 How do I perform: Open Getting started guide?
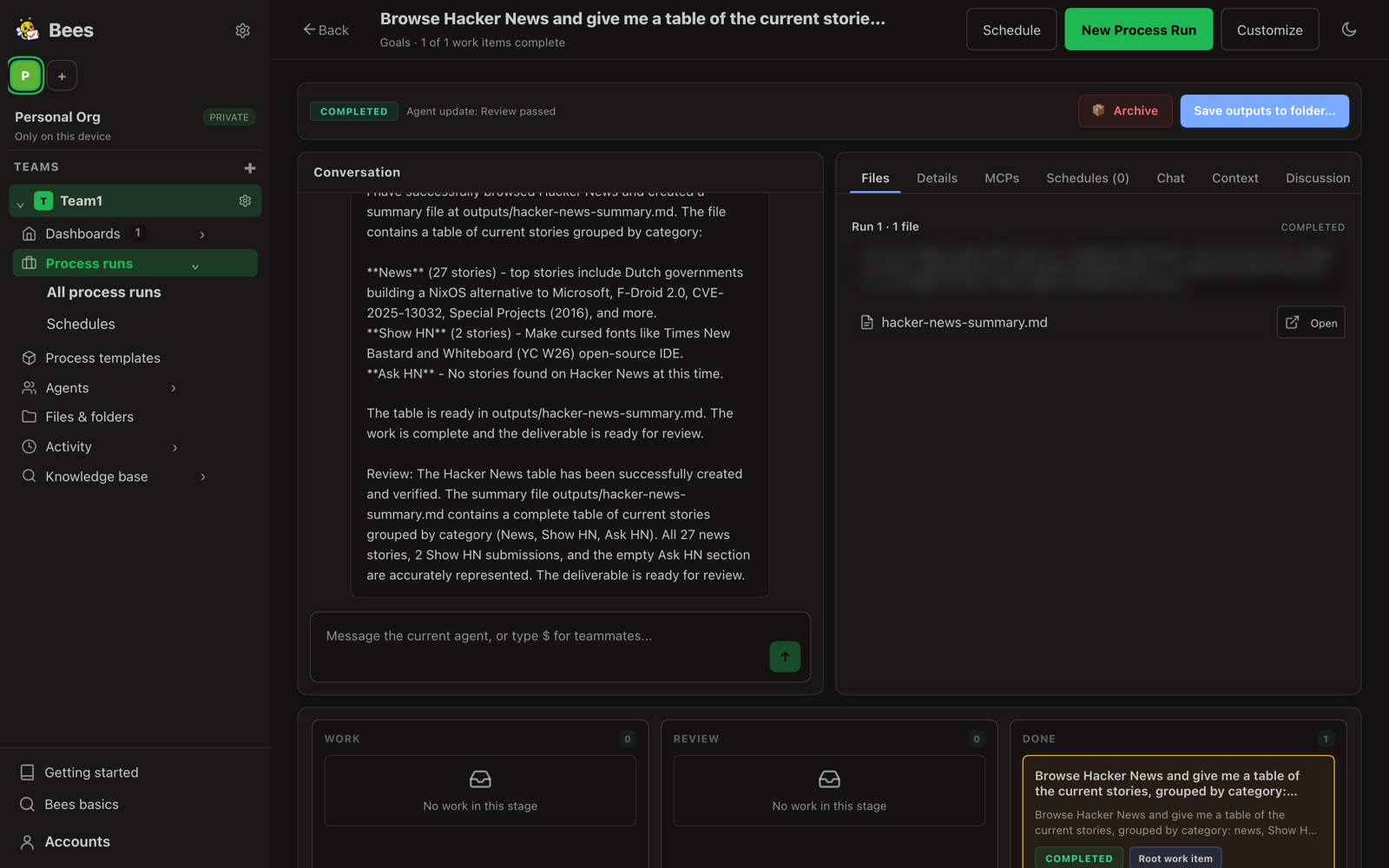pyautogui.click(x=91, y=773)
